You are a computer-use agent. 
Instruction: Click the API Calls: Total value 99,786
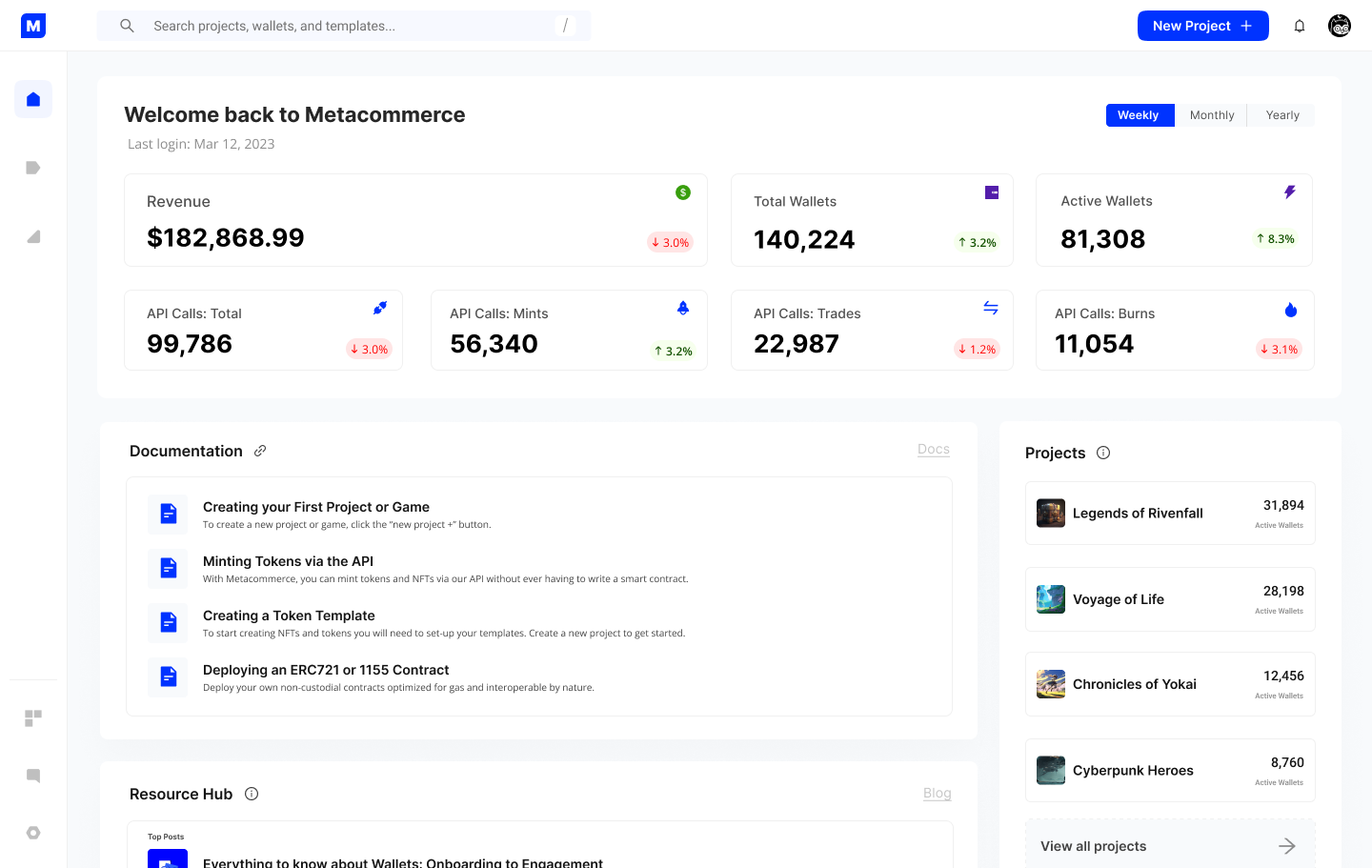coord(190,343)
